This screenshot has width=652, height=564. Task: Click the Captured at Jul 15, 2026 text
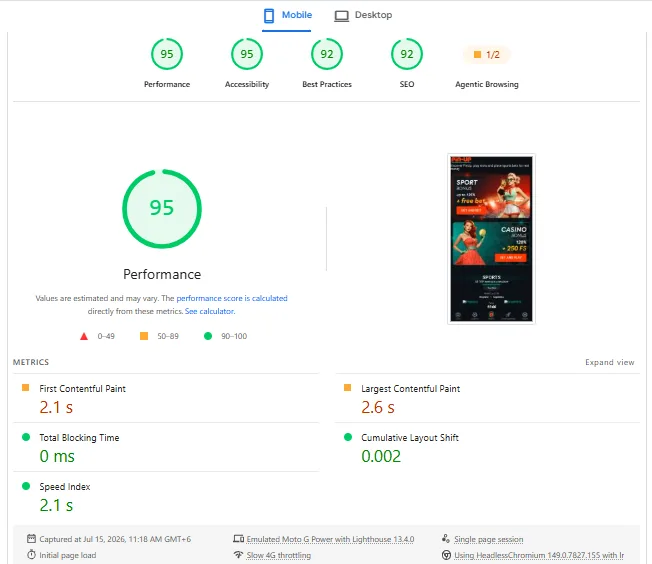point(115,539)
